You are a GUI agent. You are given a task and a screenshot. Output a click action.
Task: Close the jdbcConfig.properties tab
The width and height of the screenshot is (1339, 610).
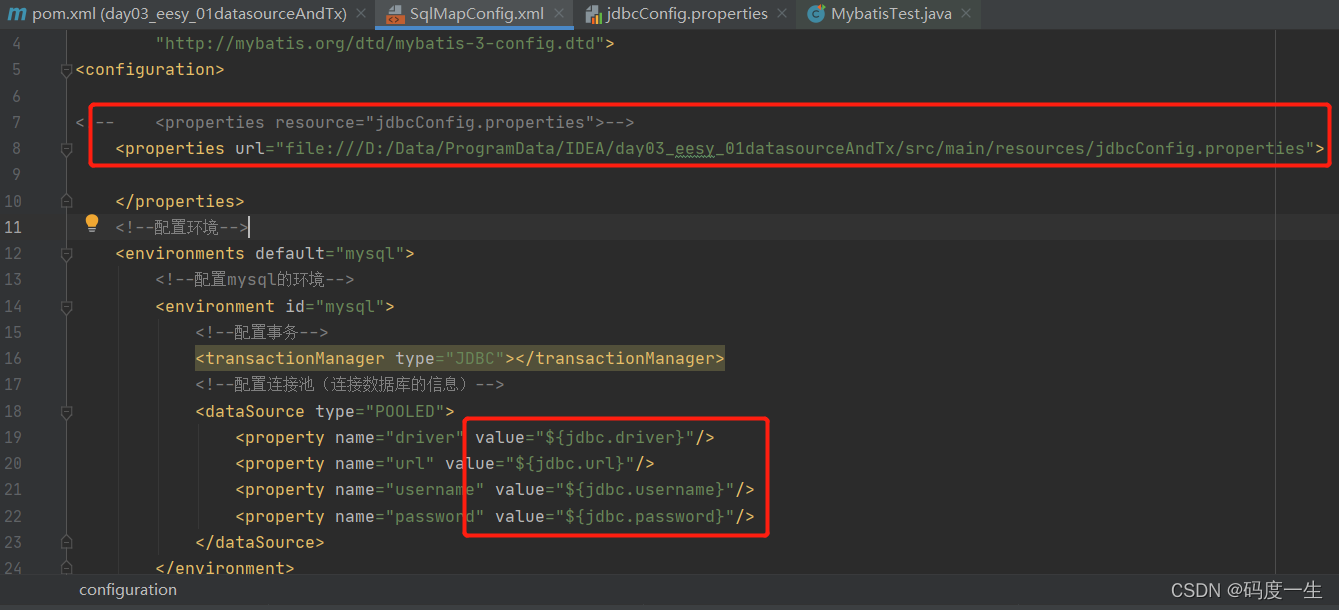pos(782,14)
